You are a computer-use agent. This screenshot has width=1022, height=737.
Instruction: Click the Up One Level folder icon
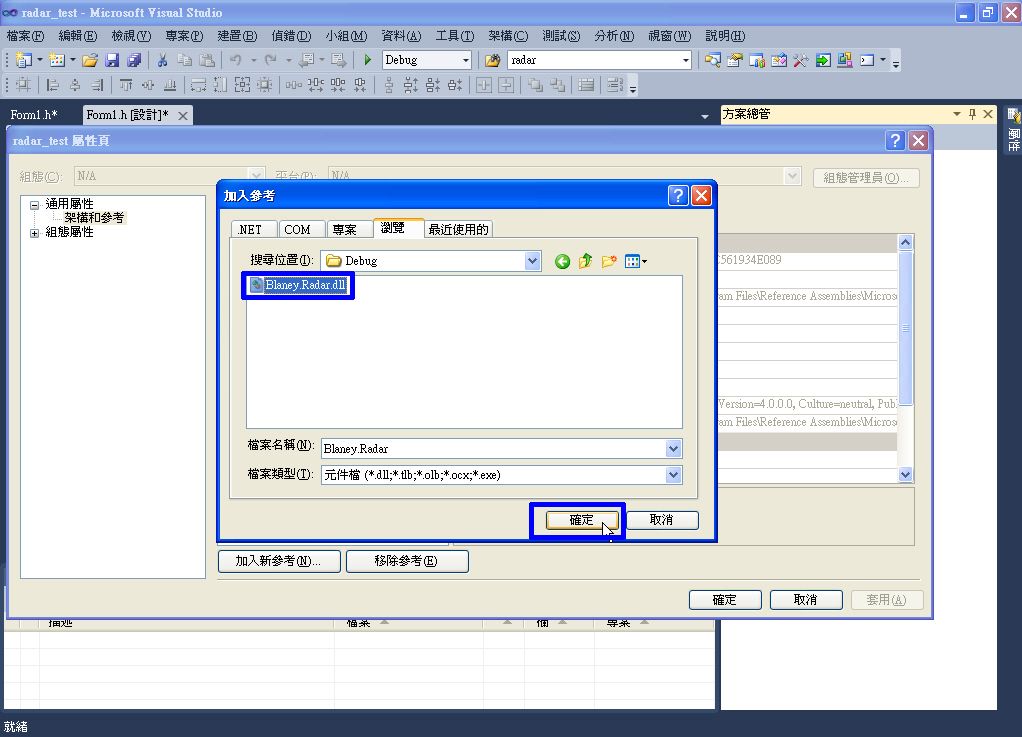point(585,260)
